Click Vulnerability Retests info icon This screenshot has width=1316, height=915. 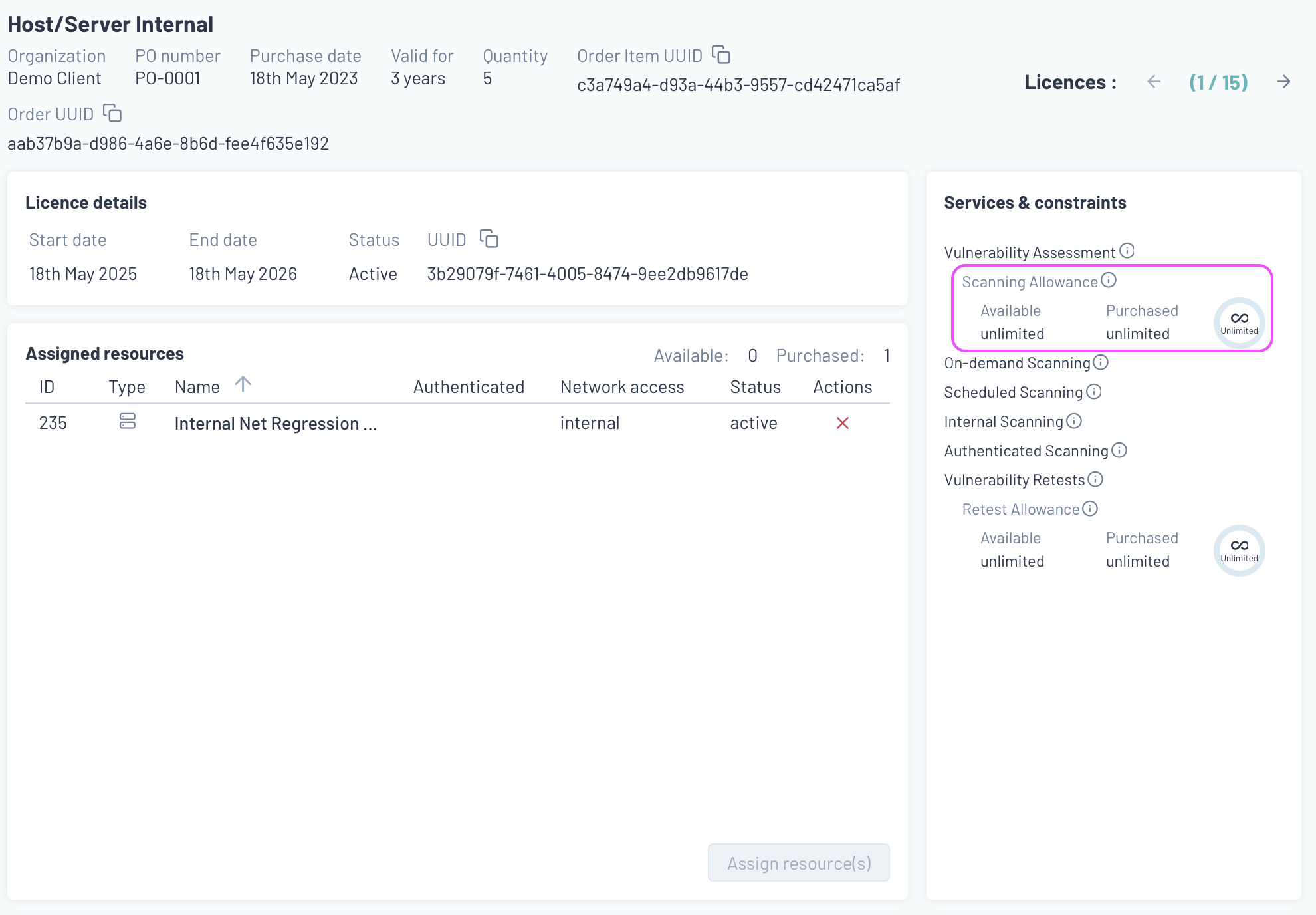1095,479
